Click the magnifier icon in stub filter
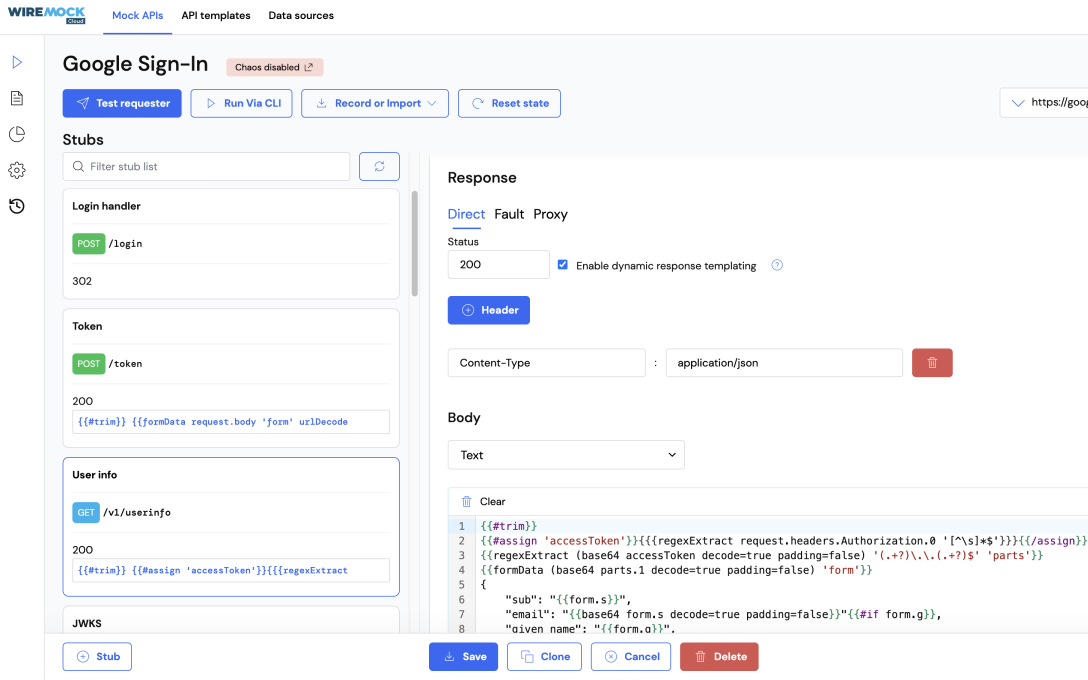This screenshot has height=680, width=1088. click(78, 167)
